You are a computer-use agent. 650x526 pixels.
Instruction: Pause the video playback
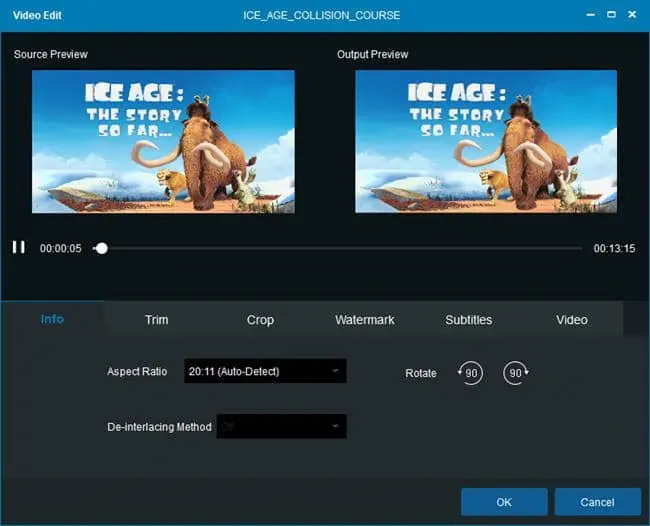(x=18, y=247)
